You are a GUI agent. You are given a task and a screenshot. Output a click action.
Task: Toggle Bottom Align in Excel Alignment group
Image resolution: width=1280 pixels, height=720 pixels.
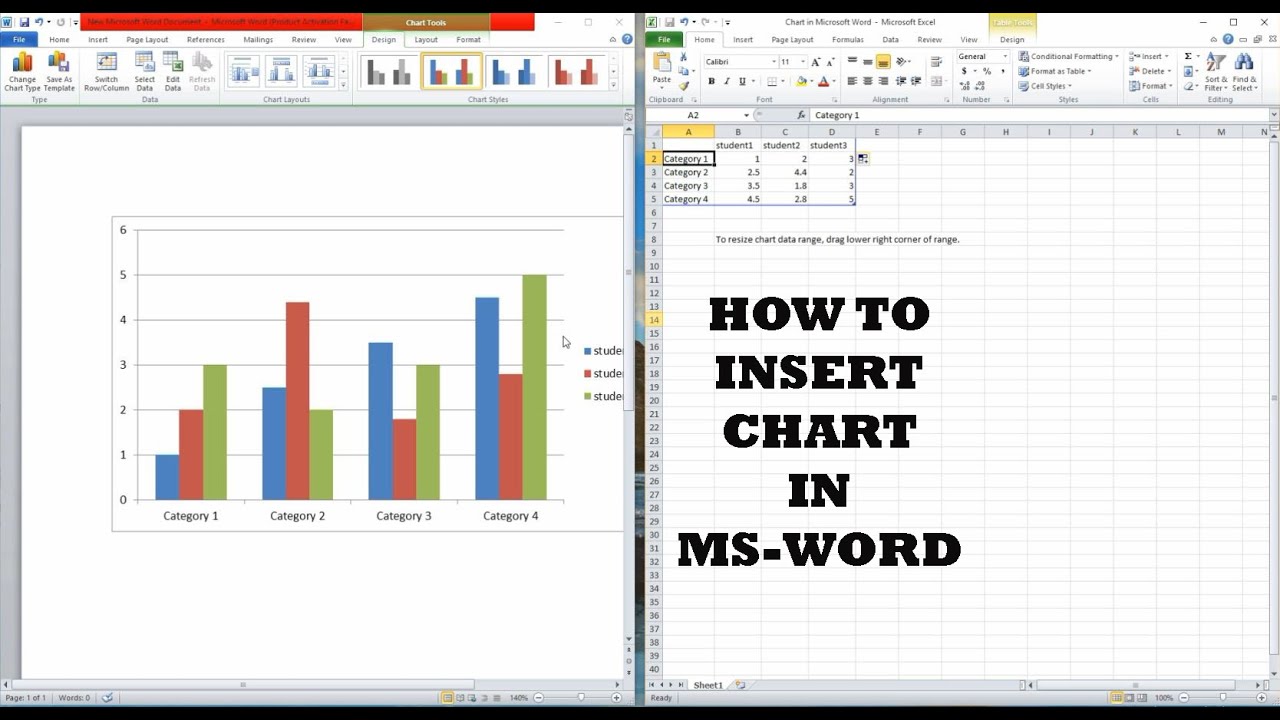point(883,62)
